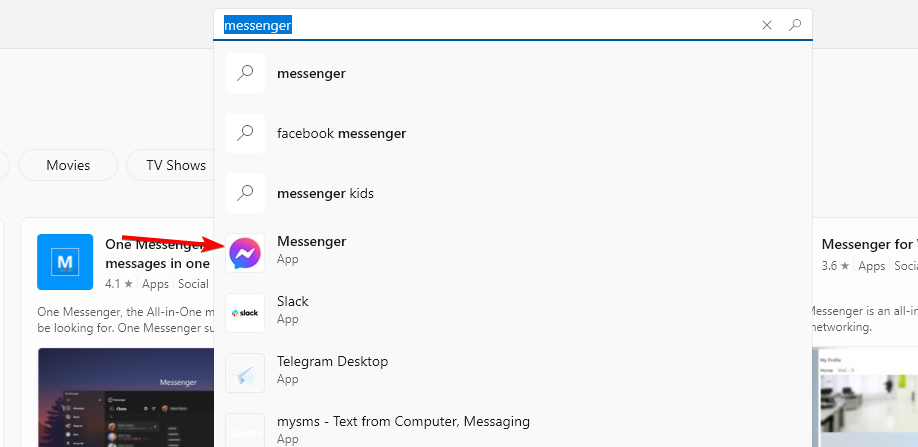
Task: Open the mysms app icon
Action: [245, 431]
